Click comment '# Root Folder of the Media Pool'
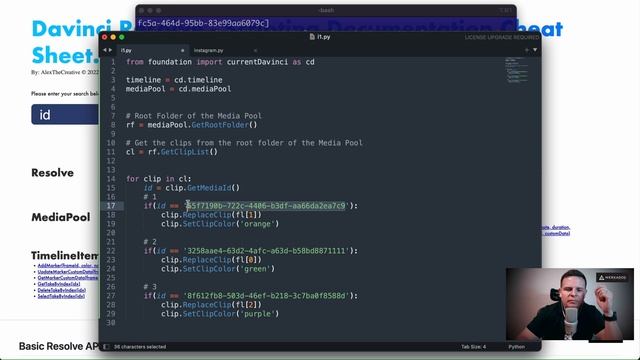Image resolution: width=640 pixels, height=360 pixels. [194, 116]
